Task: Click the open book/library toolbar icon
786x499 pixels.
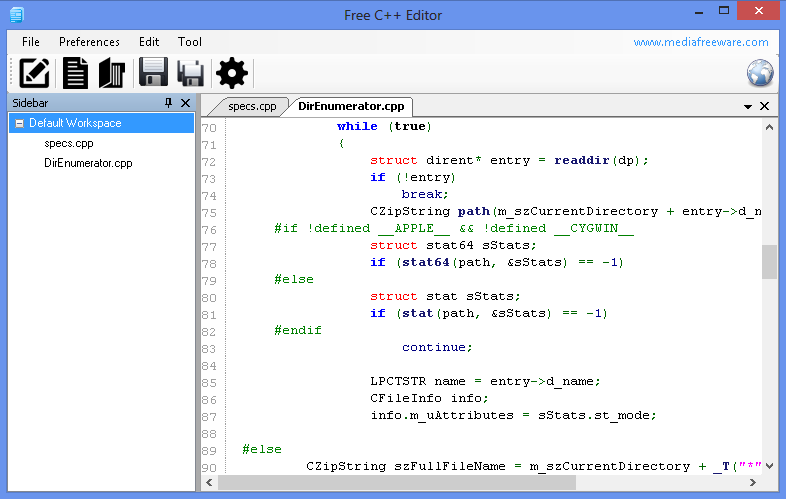Action: click(x=112, y=73)
